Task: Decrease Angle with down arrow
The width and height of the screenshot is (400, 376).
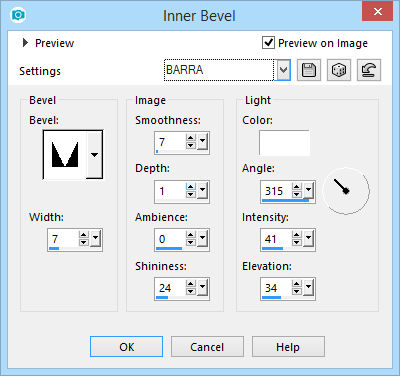Action: (297, 195)
